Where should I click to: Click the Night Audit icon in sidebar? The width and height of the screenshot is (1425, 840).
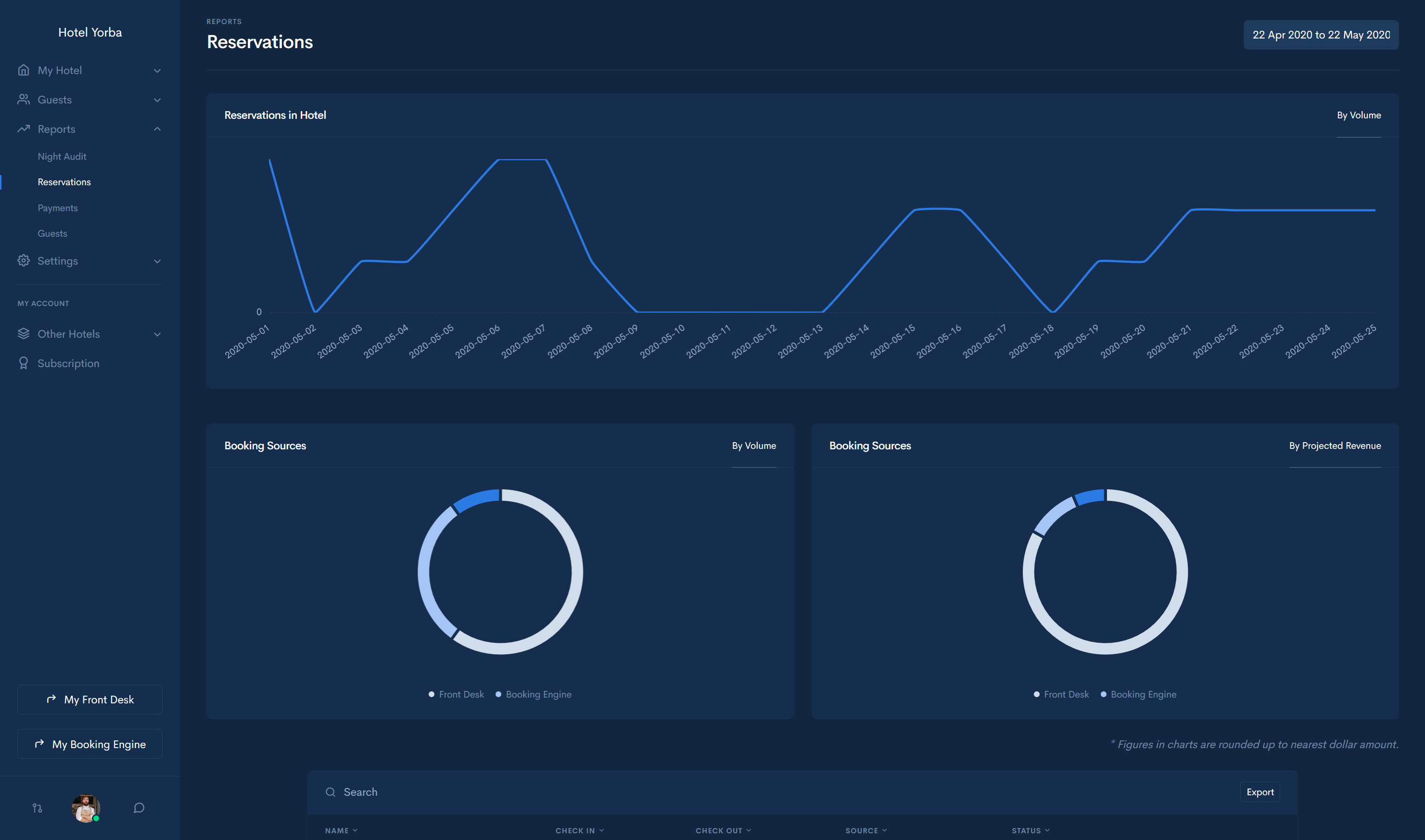tap(61, 157)
